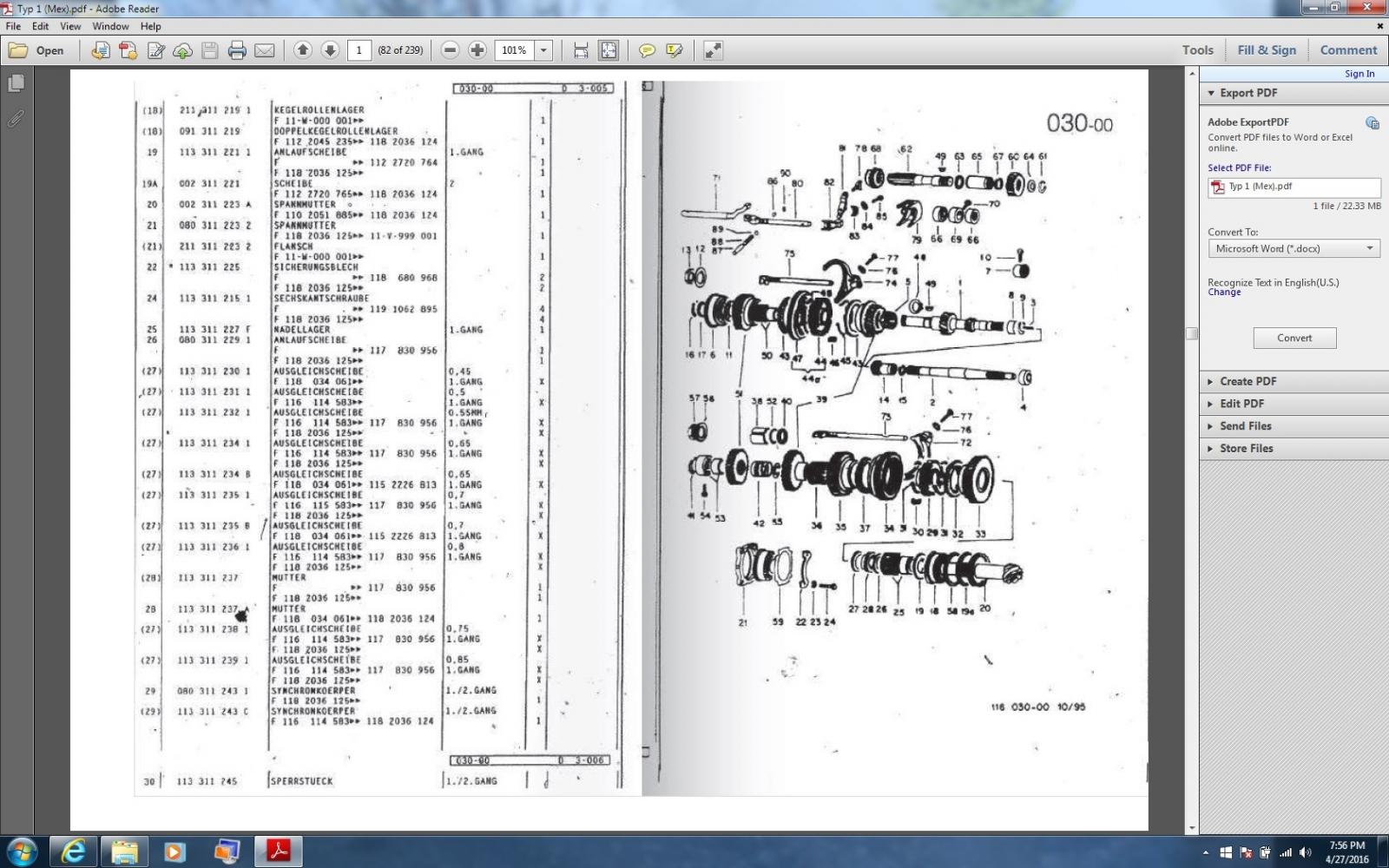Click scrollbar down arrow of document view
Image resolution: width=1389 pixels, height=868 pixels.
point(1192,827)
